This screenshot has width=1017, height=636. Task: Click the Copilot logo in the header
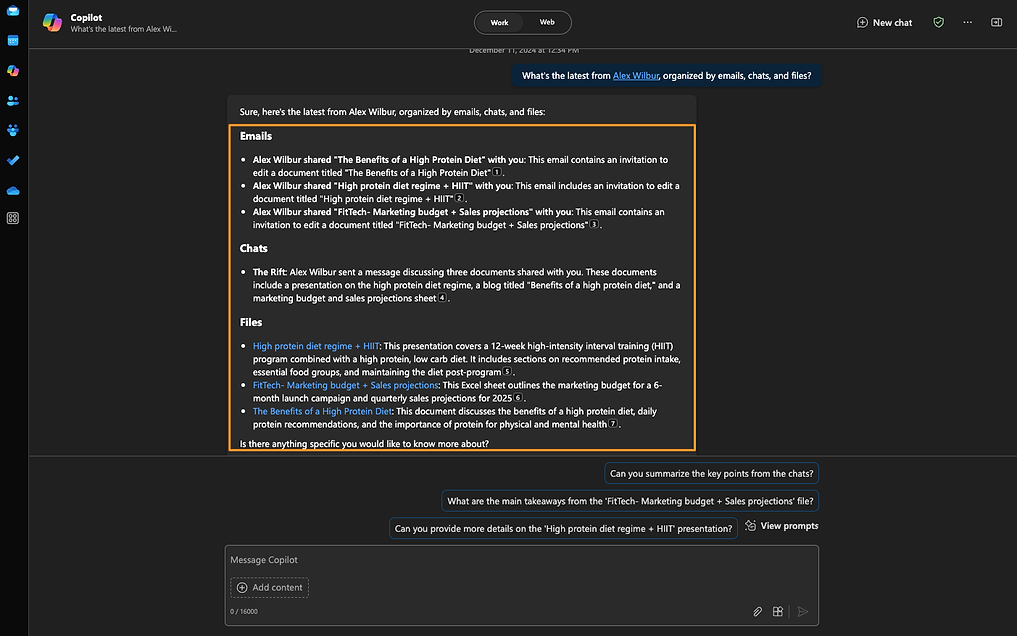tap(53, 23)
